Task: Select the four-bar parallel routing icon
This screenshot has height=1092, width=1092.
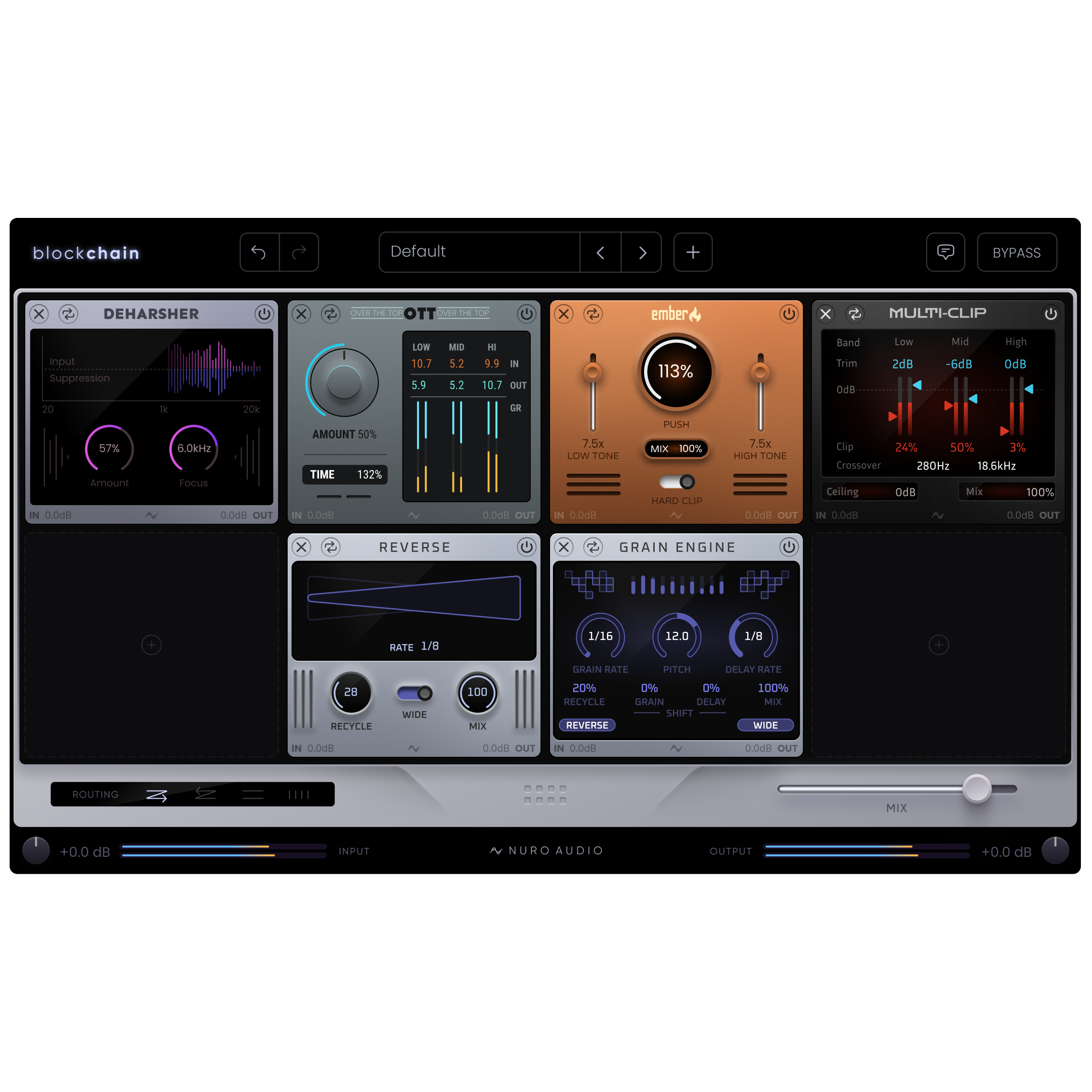Action: [298, 795]
